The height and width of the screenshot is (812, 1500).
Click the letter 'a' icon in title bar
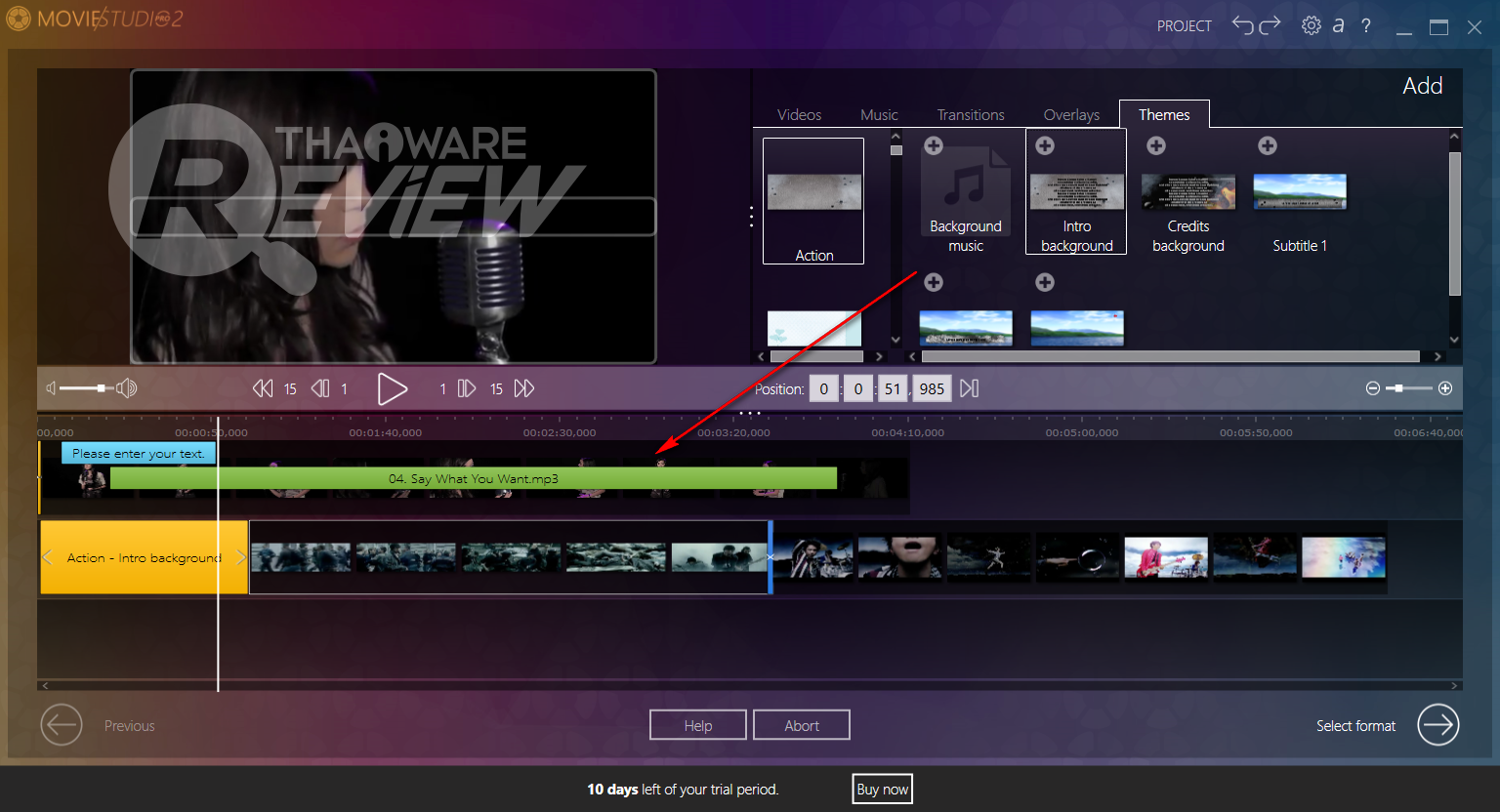[x=1338, y=25]
